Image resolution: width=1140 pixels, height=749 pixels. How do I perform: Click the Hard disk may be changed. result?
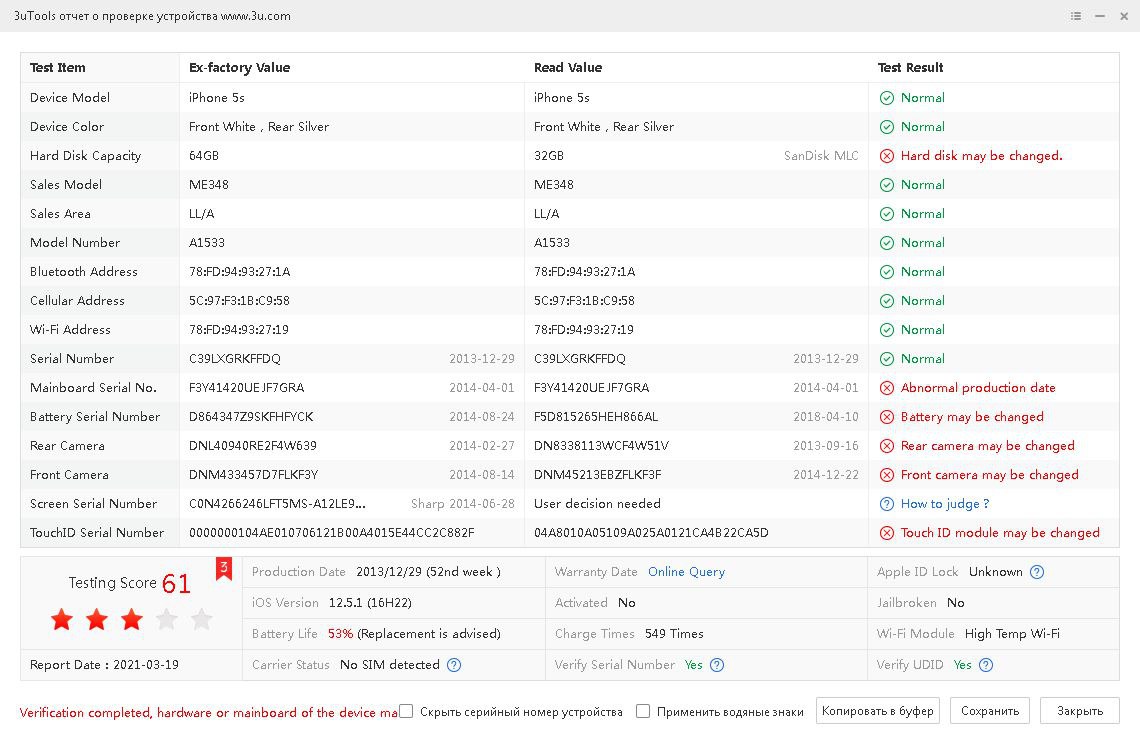[x=982, y=156]
